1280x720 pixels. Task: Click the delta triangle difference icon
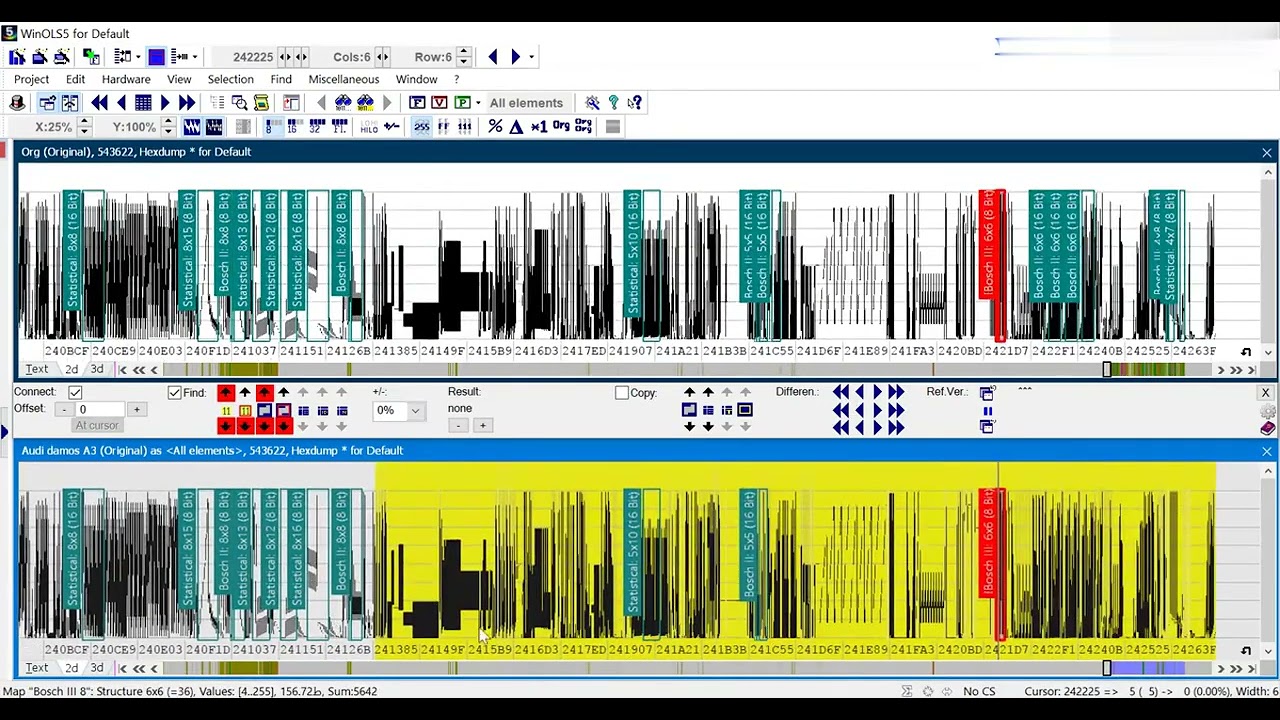pos(516,127)
